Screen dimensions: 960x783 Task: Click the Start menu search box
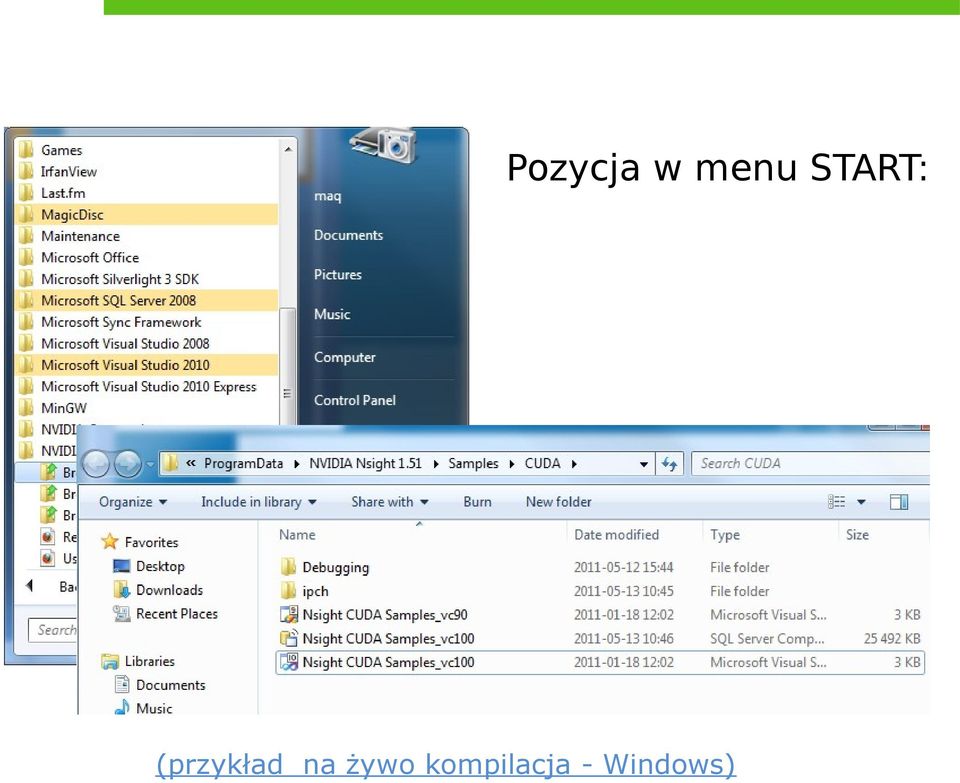point(53,630)
